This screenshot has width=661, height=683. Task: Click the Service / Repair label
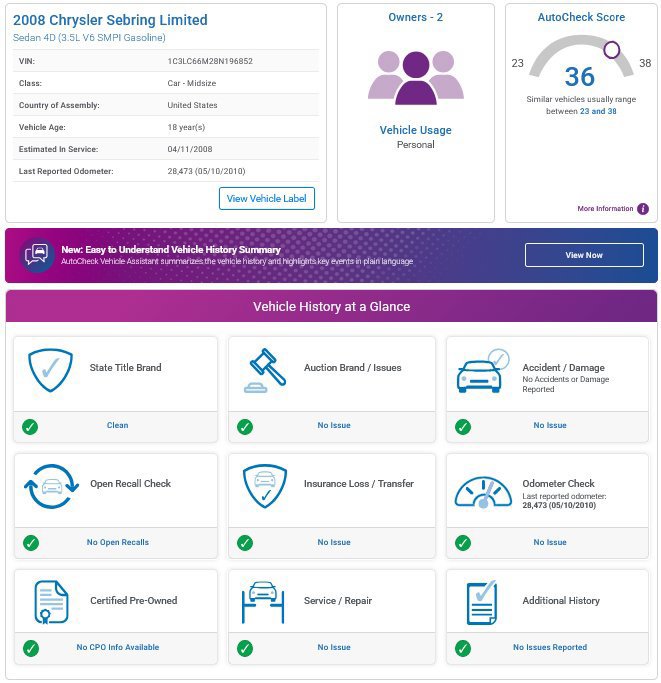[x=338, y=601]
